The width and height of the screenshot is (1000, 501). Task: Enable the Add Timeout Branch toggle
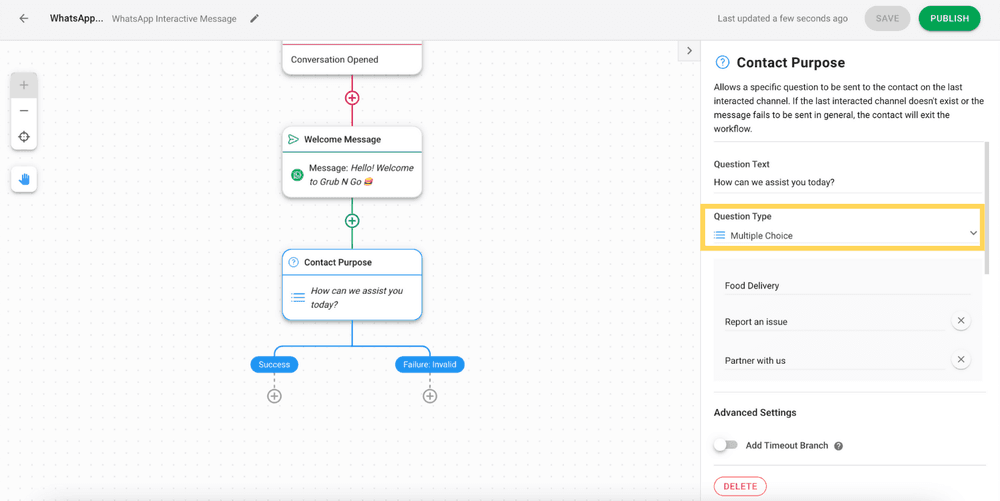725,446
